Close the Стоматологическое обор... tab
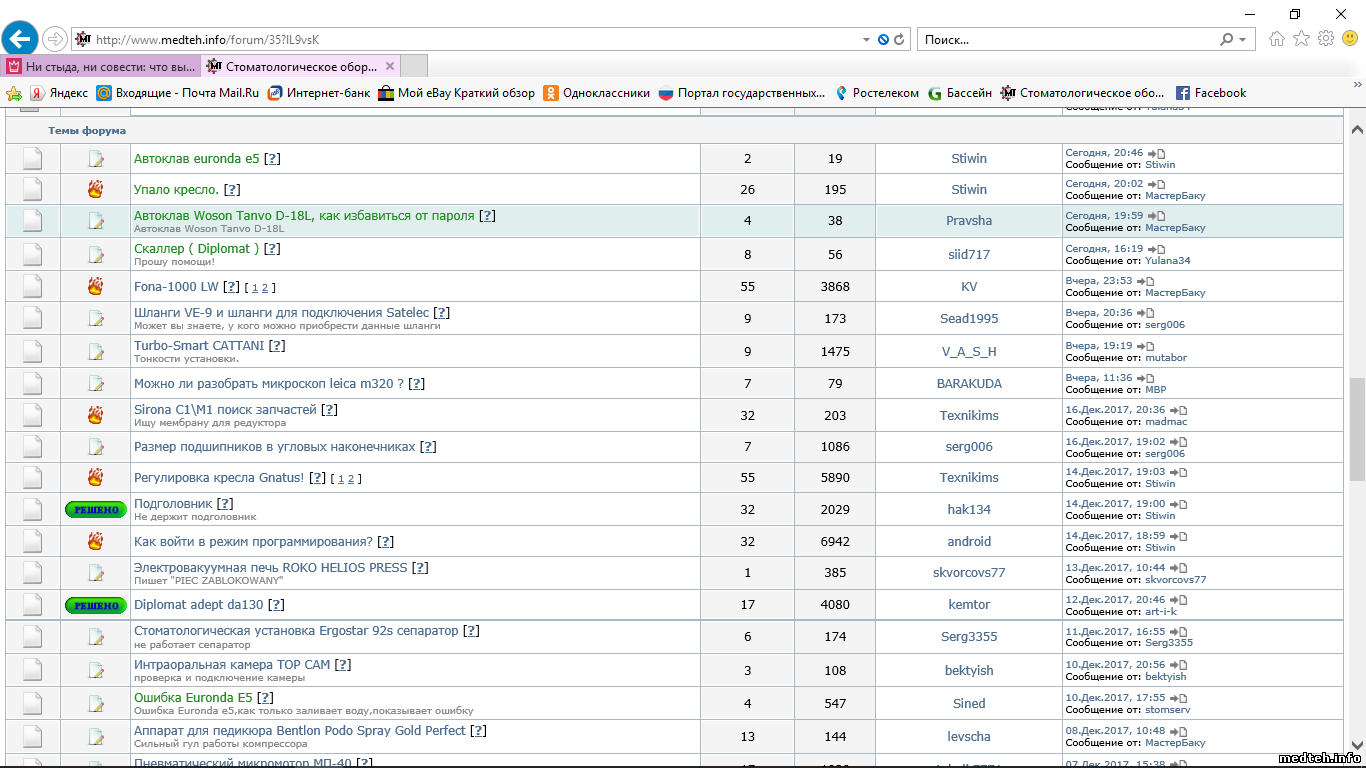 390,67
